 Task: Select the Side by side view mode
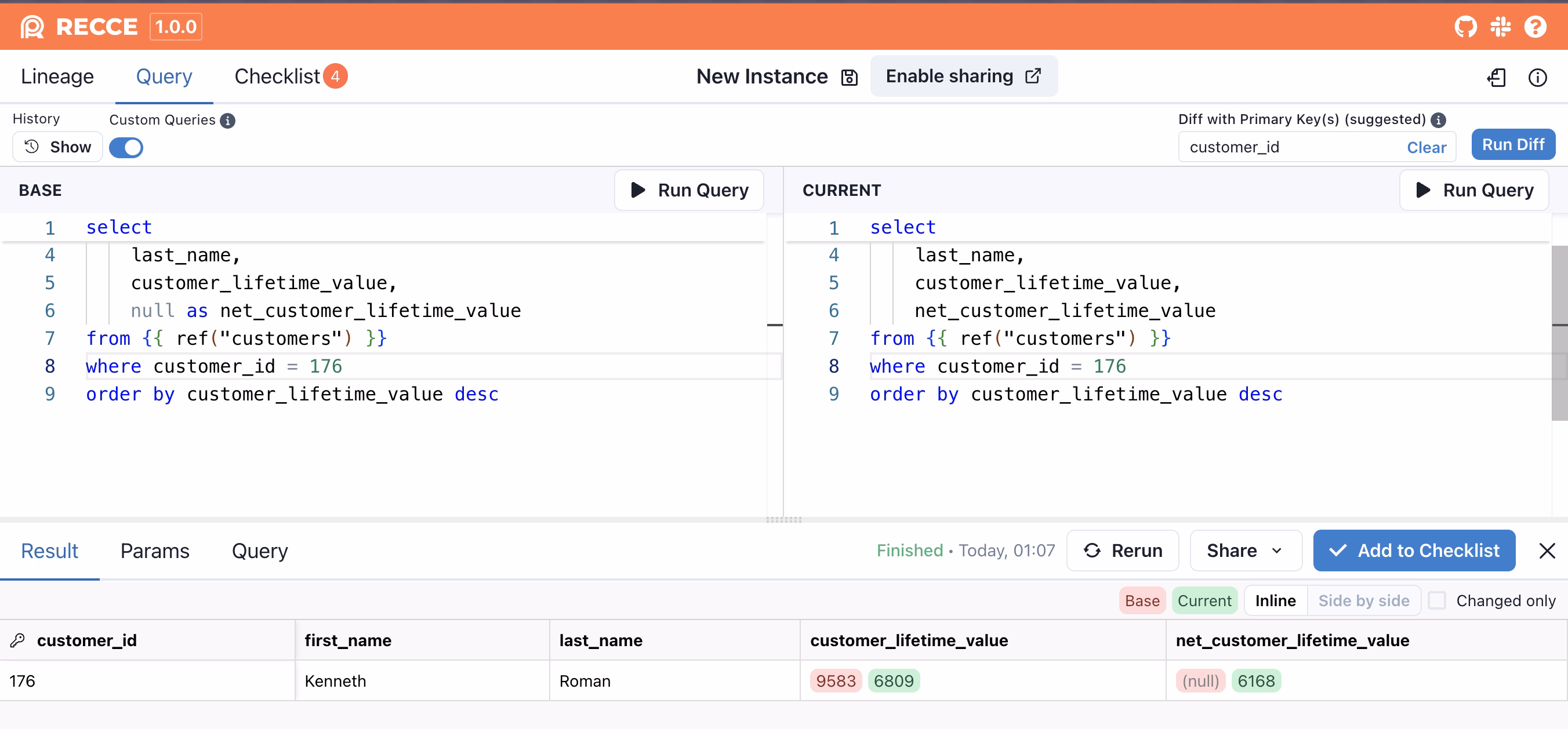point(1363,600)
